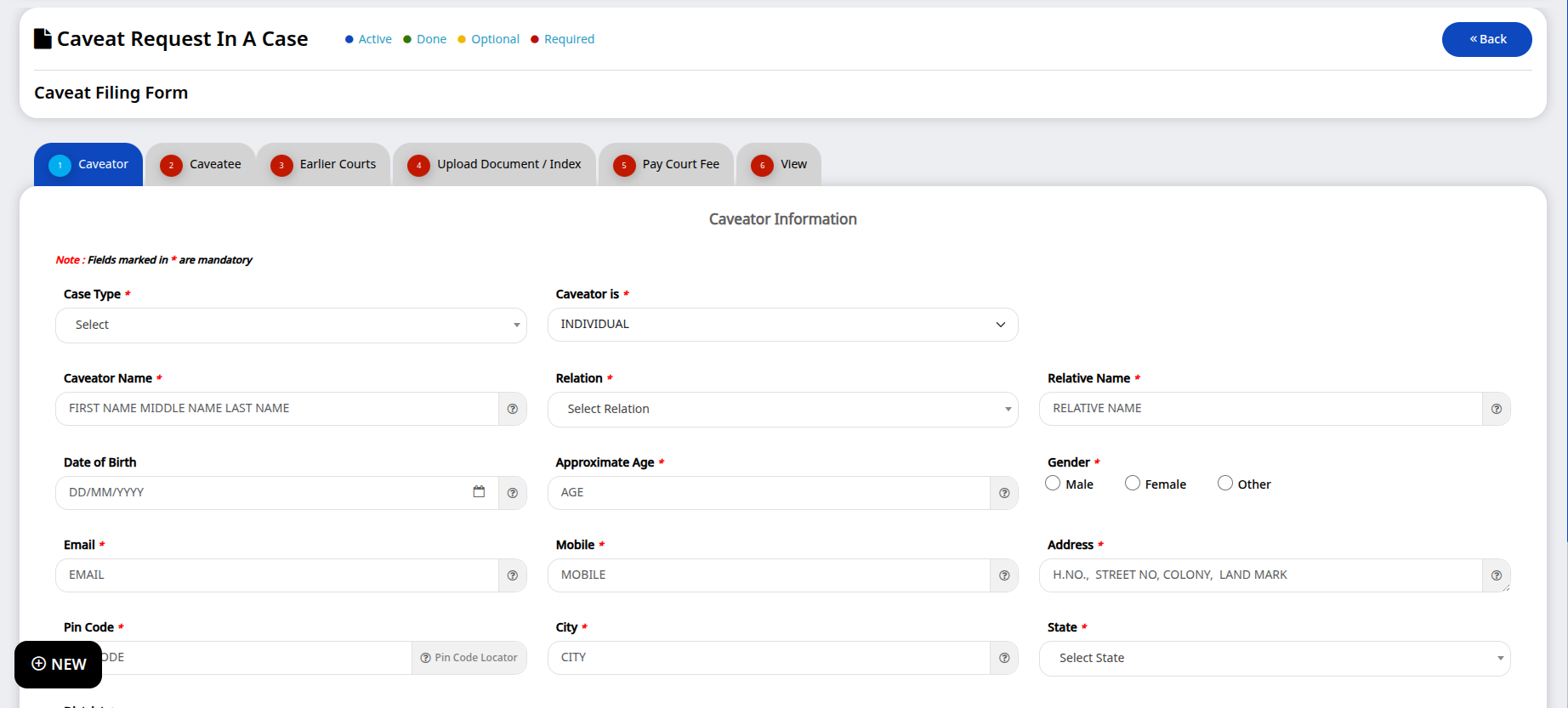Click the Pin Code Locator button
This screenshot has width=1568, height=708.
click(469, 658)
